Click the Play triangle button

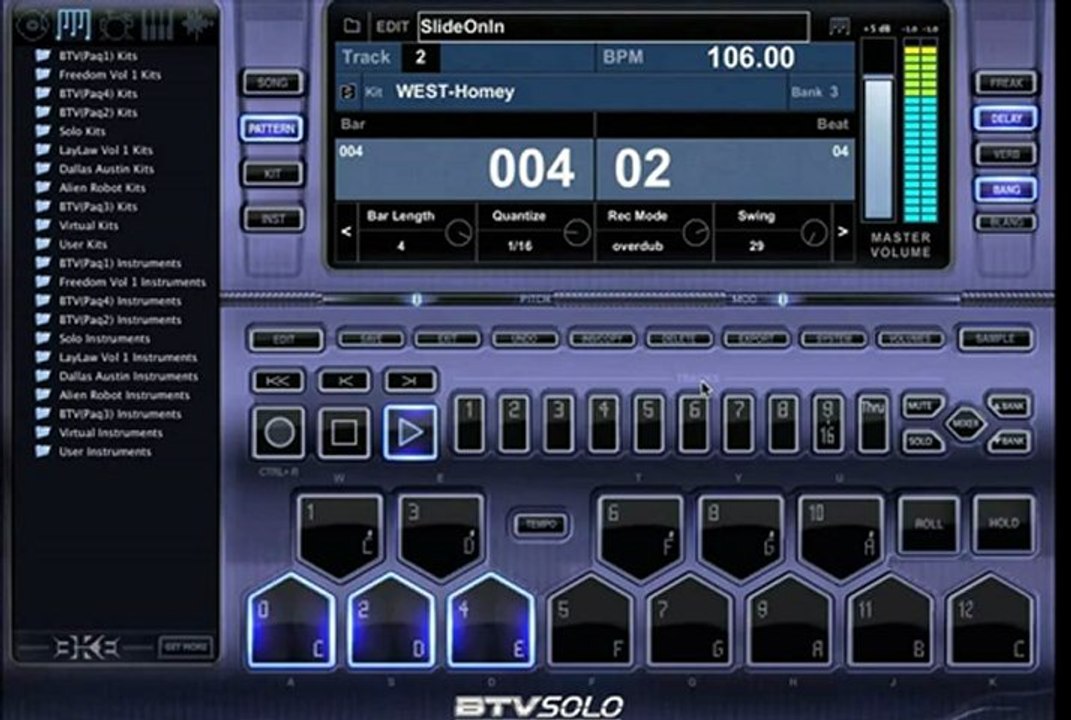click(410, 432)
